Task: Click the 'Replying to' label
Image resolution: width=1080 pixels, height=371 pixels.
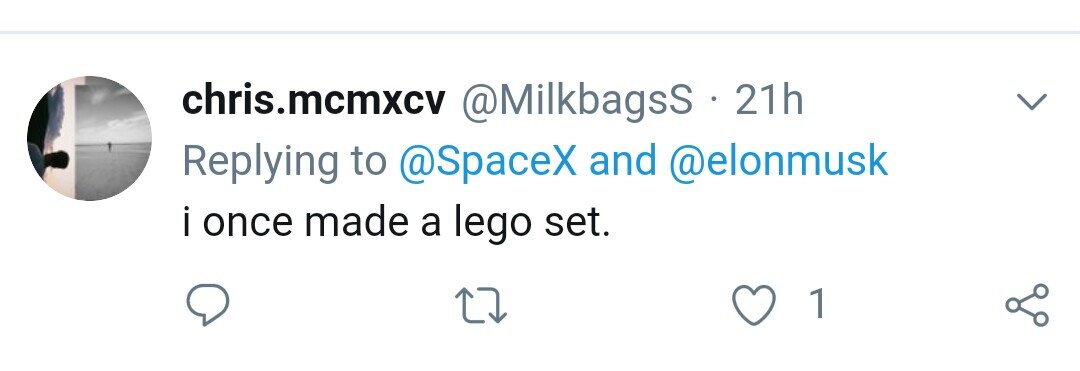Action: point(285,163)
